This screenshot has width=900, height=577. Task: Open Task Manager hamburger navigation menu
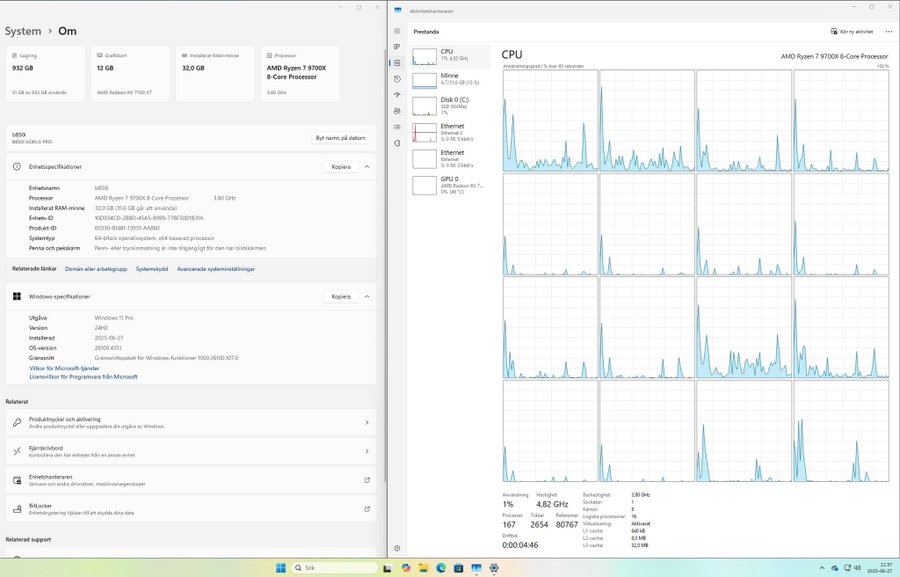397,31
